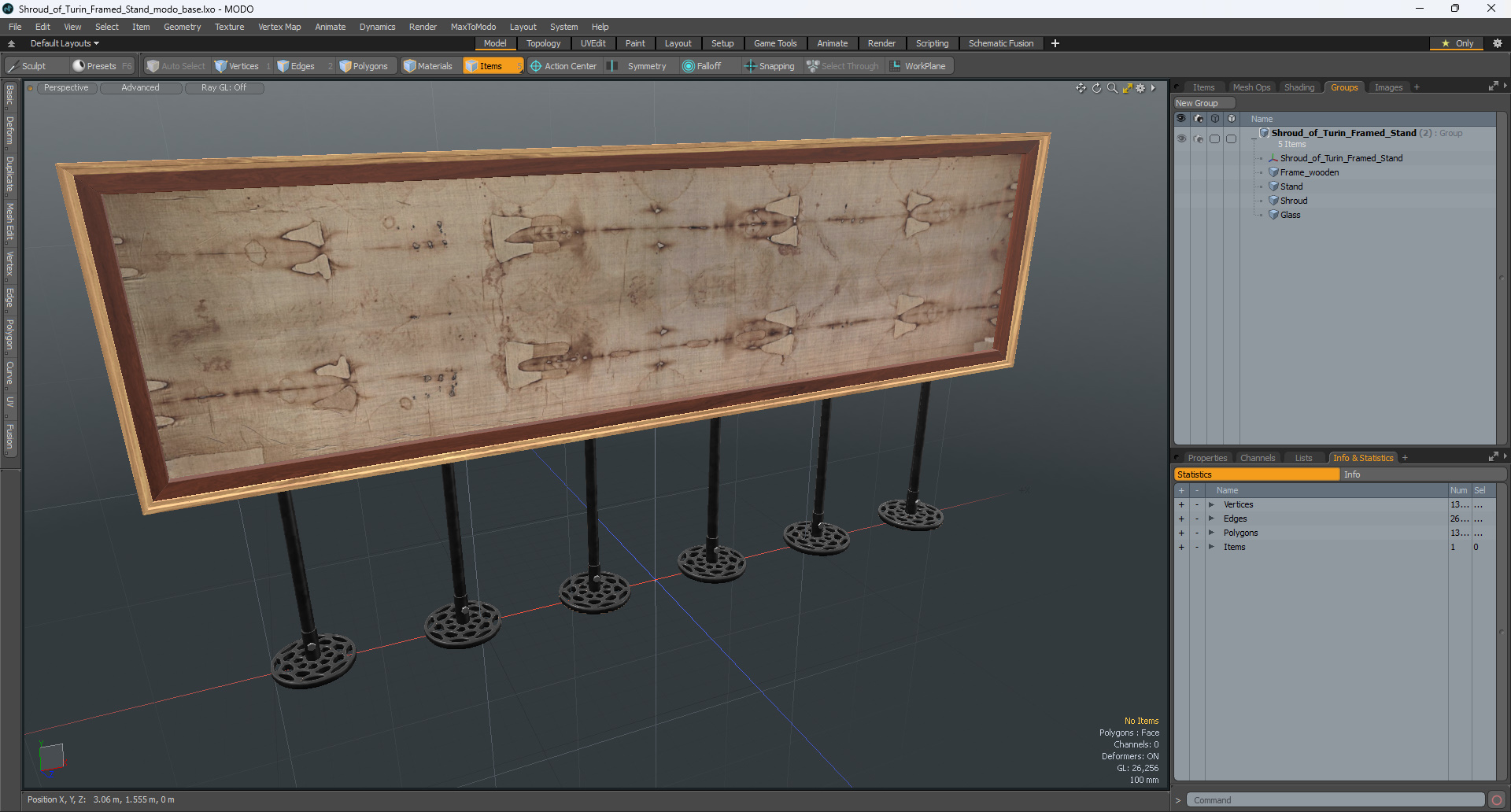Click the viewport maximize arrow icon
The width and height of the screenshot is (1511, 812).
point(1127,88)
